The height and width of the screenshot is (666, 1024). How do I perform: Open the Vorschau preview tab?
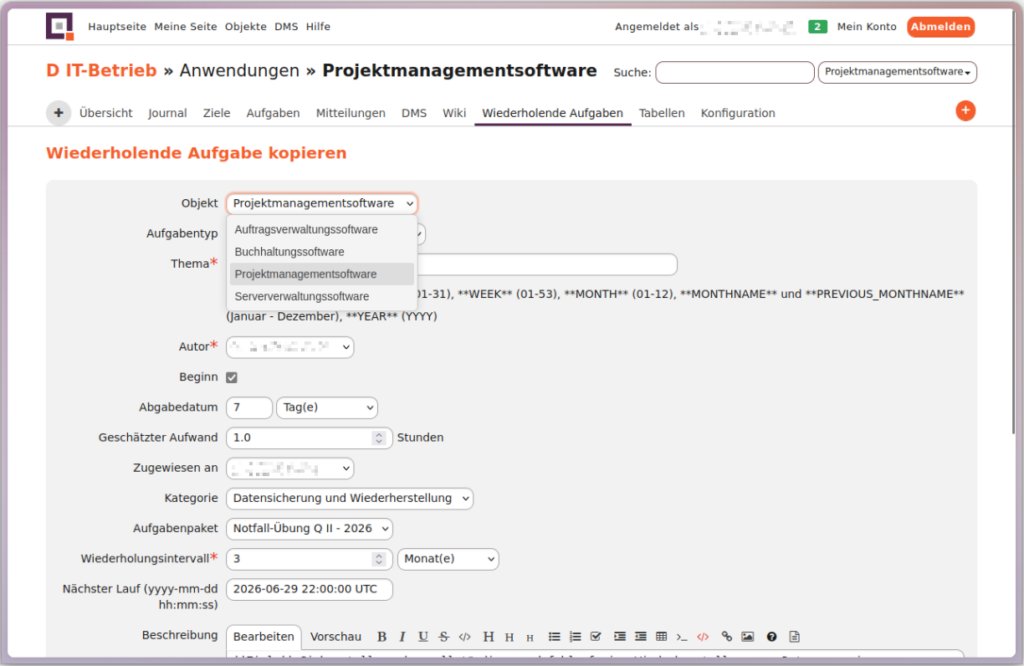click(x=335, y=637)
